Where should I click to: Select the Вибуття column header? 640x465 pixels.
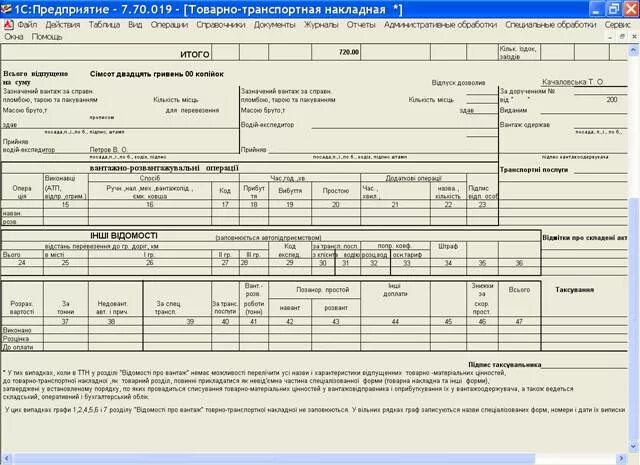pyautogui.click(x=290, y=191)
